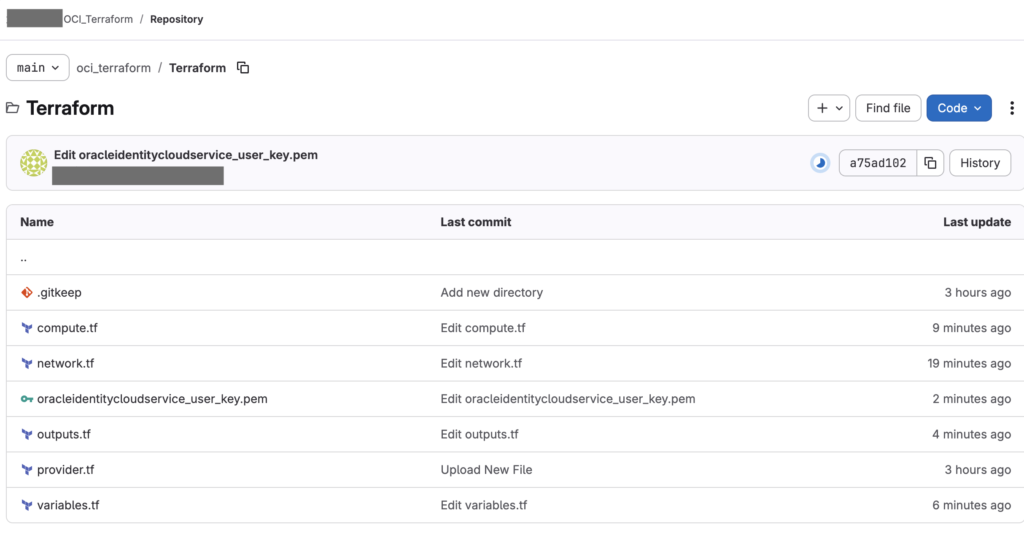Open the plus add-file dropdown
The image size is (1024, 541).
pos(828,108)
